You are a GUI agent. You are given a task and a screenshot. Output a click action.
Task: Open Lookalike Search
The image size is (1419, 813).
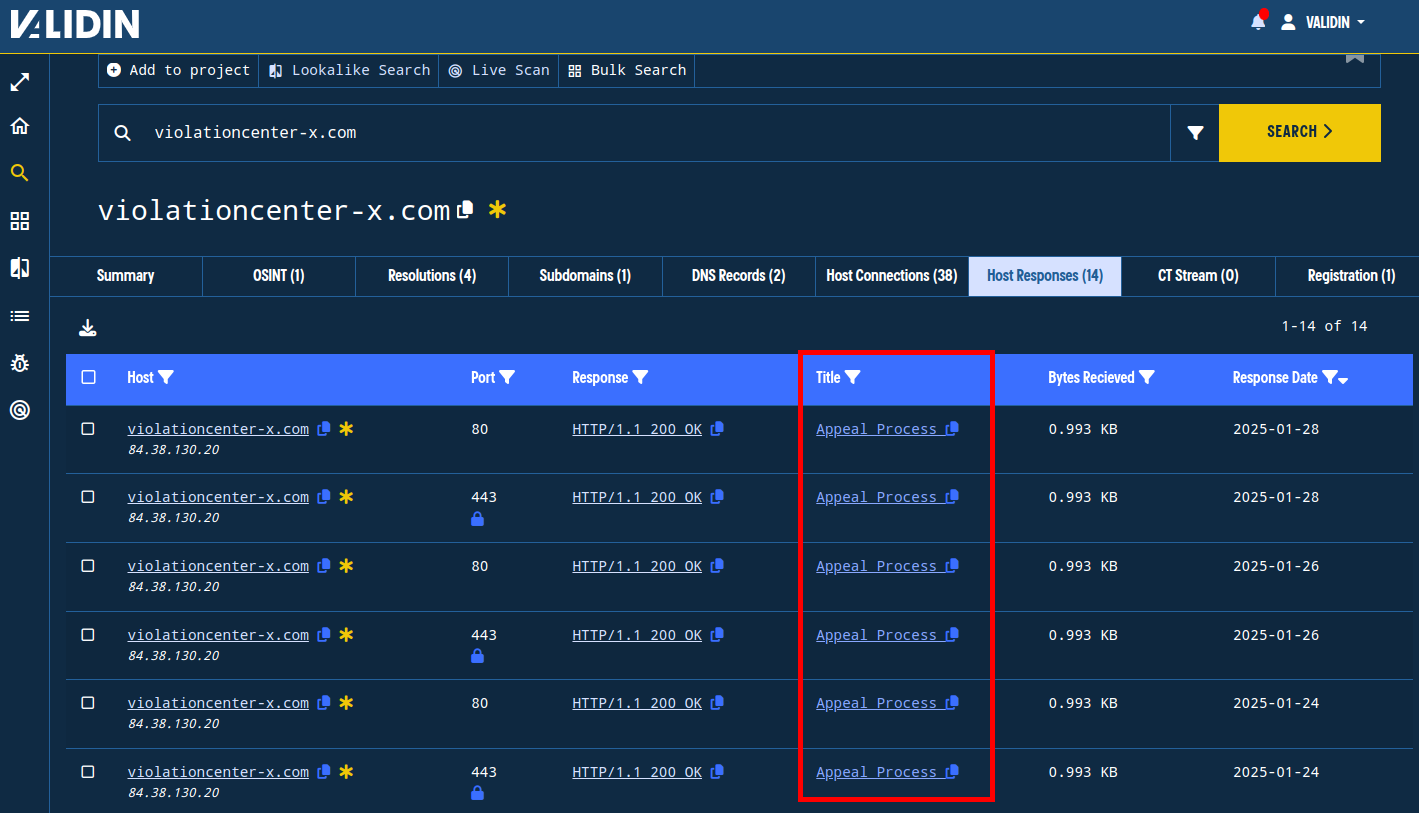click(349, 70)
